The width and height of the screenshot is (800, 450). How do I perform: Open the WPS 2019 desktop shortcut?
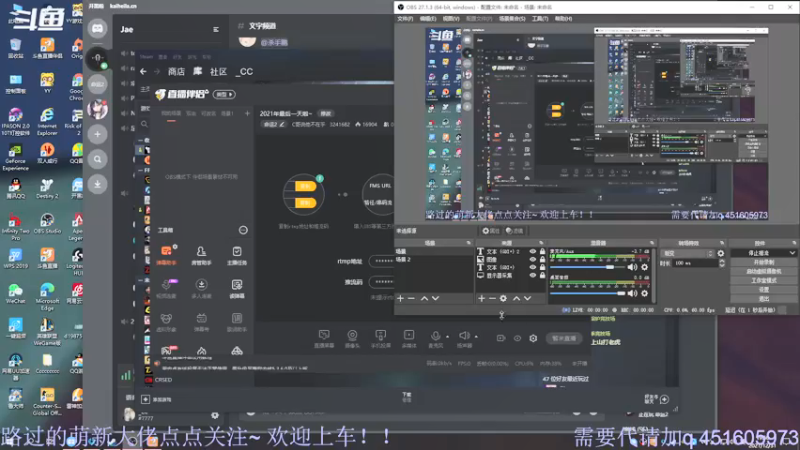click(15, 259)
